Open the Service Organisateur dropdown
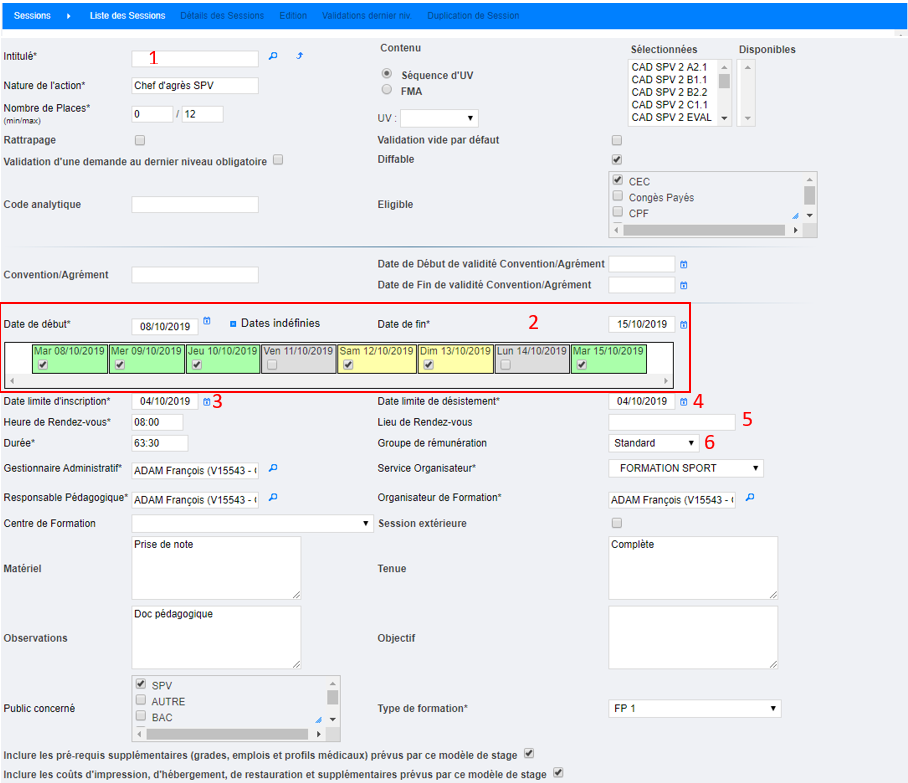908x783 pixels. coord(685,468)
